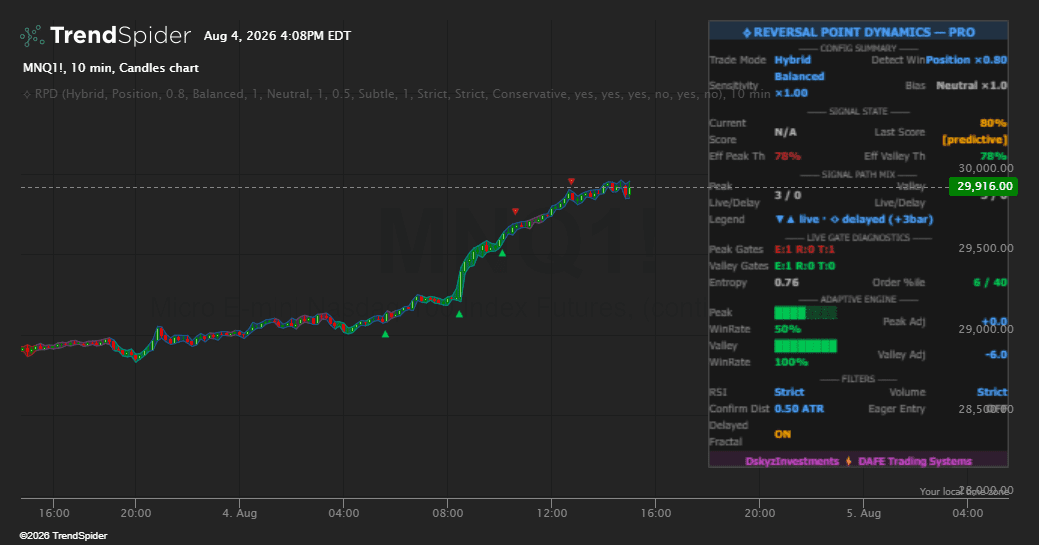Click the red 'E:1 R:0 T:1' Peak Gates value
This screenshot has width=1039, height=545.
tap(804, 249)
